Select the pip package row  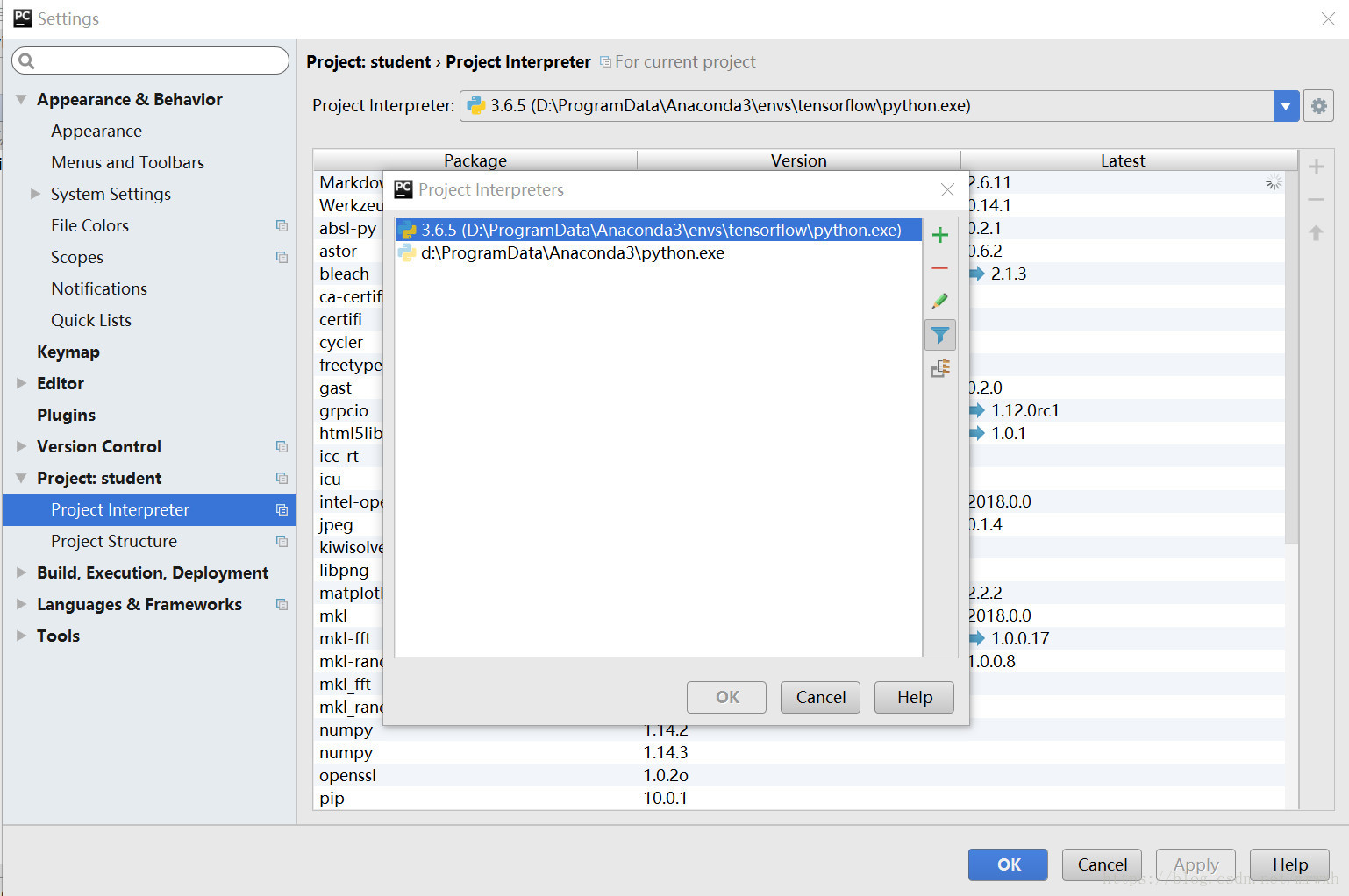coord(799,798)
